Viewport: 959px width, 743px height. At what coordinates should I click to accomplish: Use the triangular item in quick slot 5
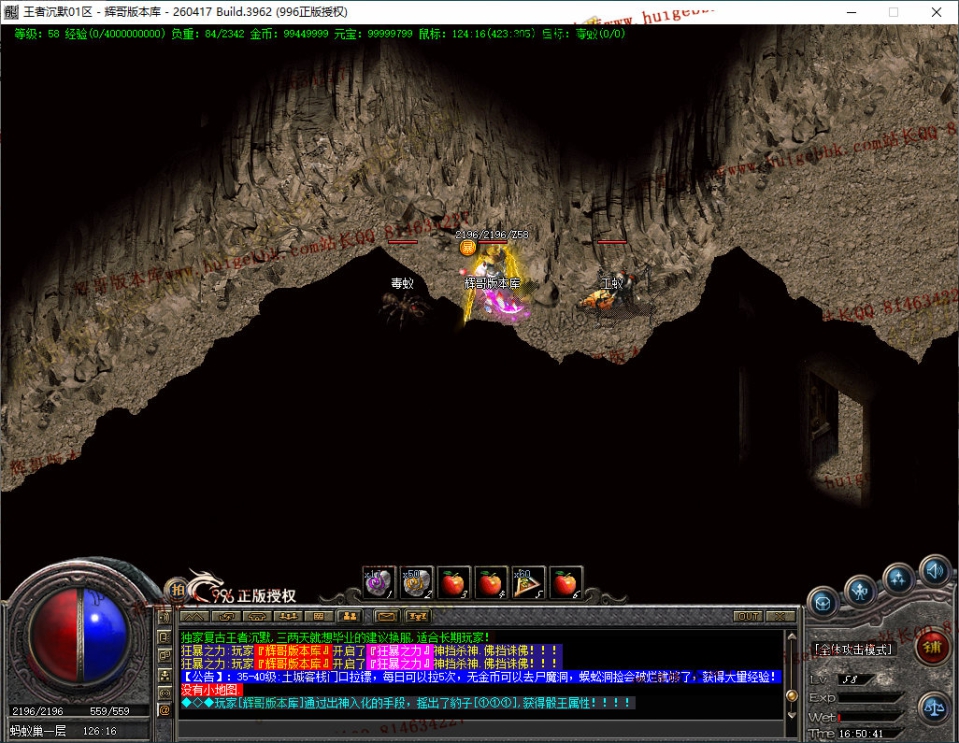click(x=528, y=583)
